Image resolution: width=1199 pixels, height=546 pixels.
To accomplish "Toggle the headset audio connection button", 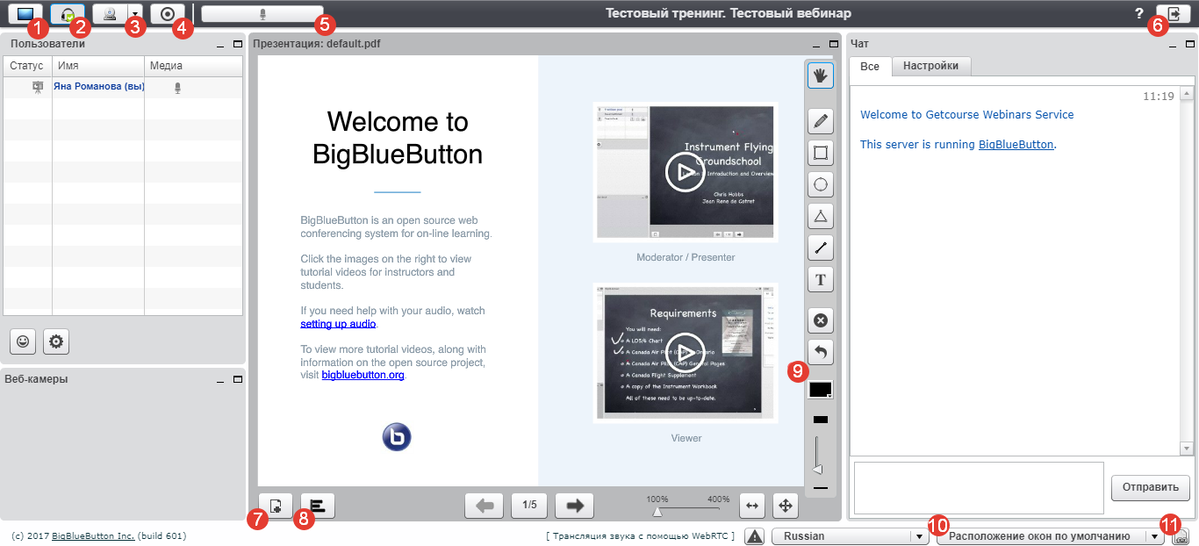I will (x=68, y=13).
